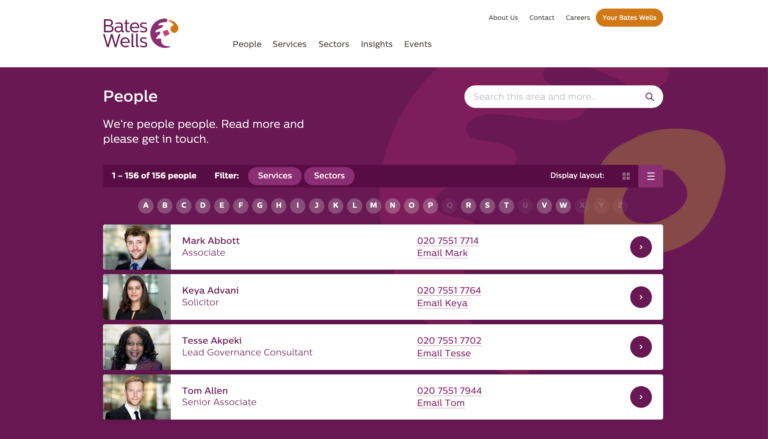Switch to grid display layout
Image resolution: width=768 pixels, height=439 pixels.
point(626,176)
